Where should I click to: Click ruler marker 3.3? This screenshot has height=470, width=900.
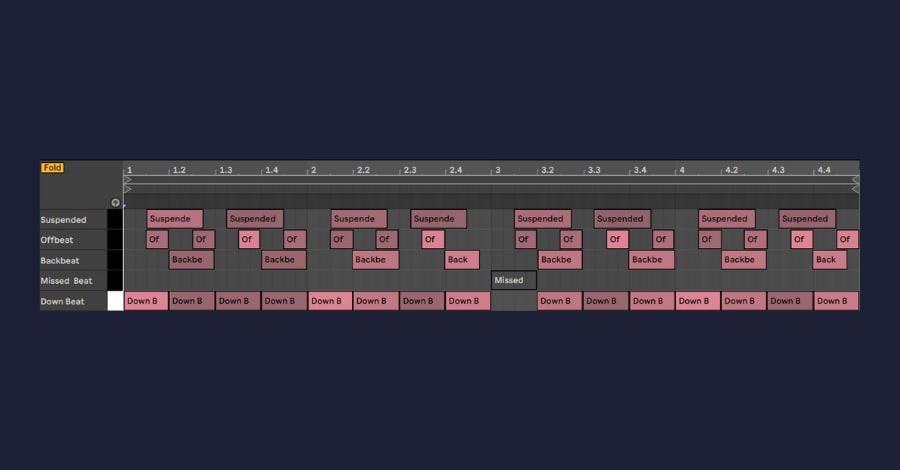594,170
